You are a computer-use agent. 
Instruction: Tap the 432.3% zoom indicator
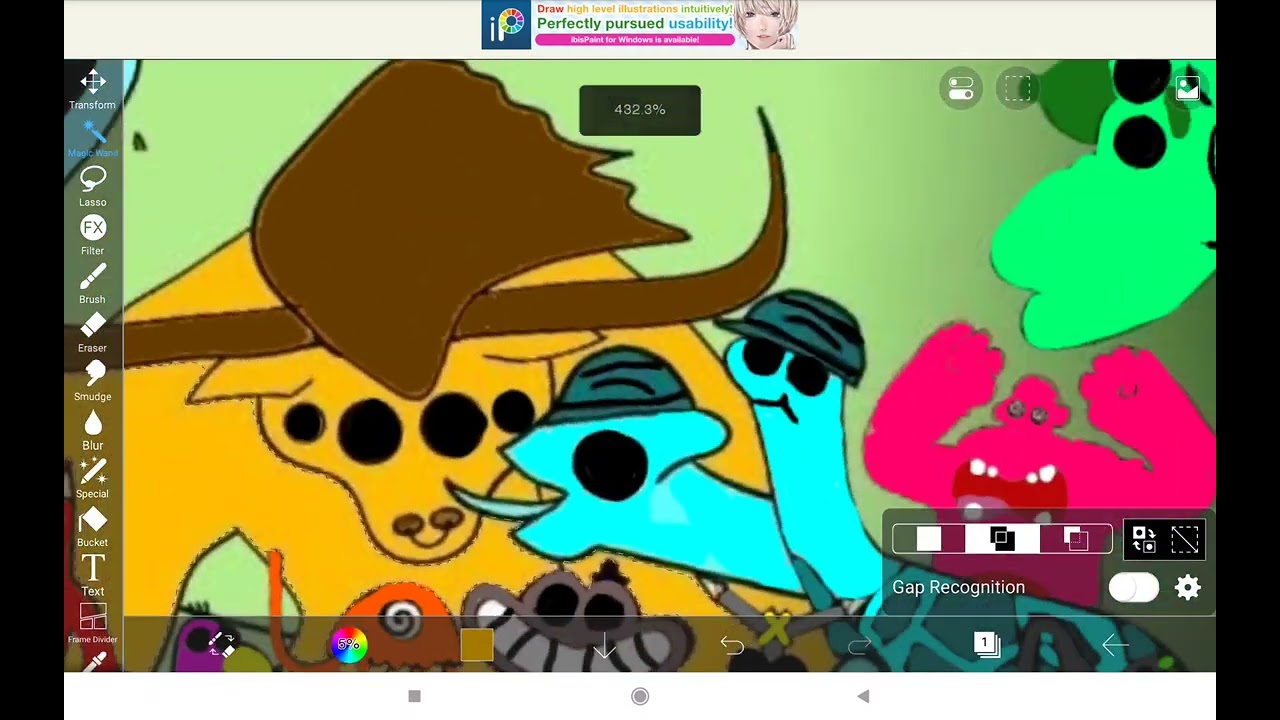(x=640, y=110)
